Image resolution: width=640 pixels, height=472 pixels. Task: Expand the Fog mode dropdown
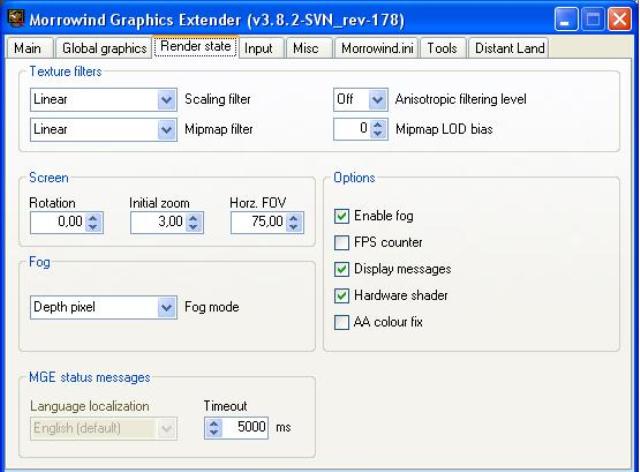click(x=166, y=307)
